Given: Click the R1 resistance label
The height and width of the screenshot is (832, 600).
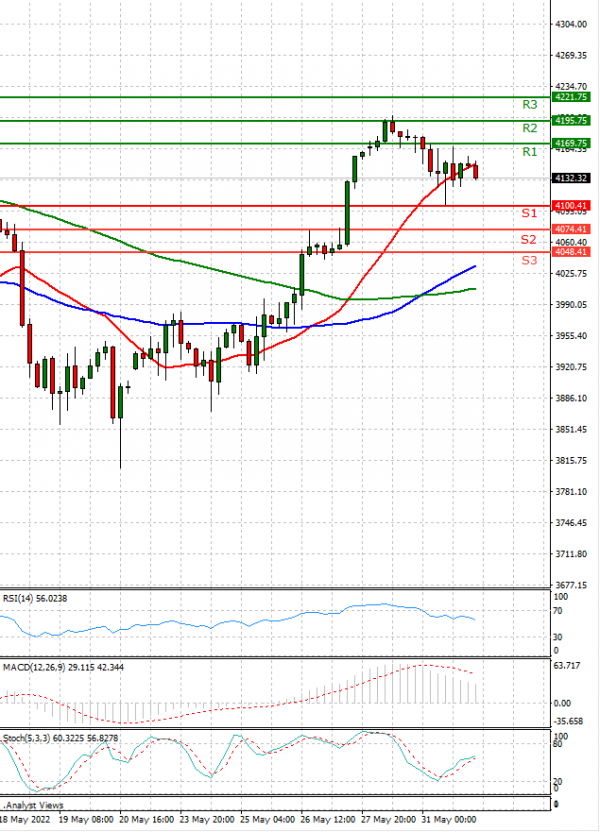Looking at the screenshot, I should pos(530,152).
